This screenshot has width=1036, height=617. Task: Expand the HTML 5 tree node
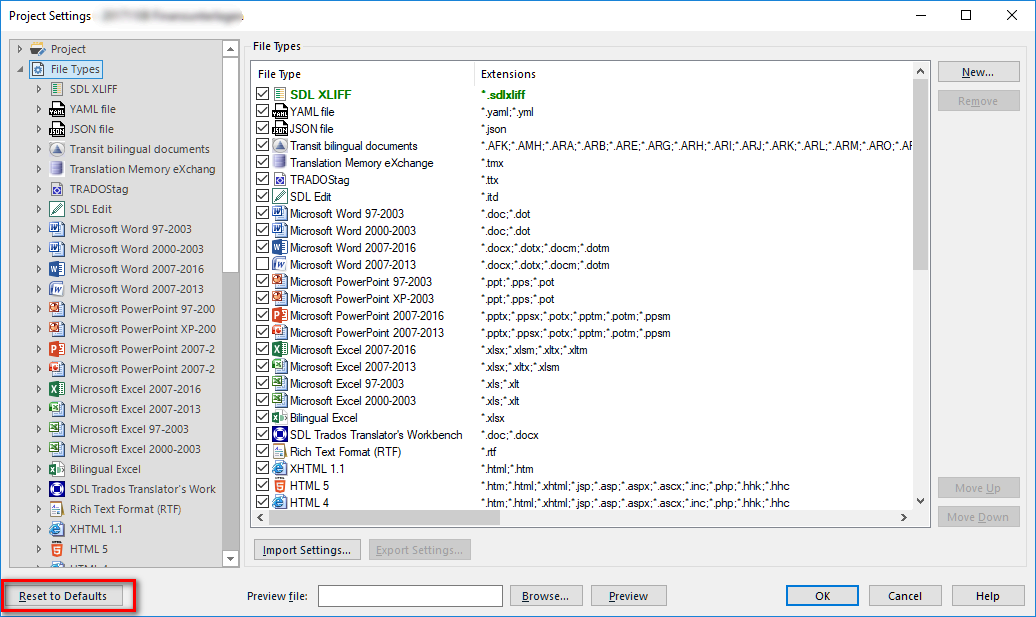38,549
